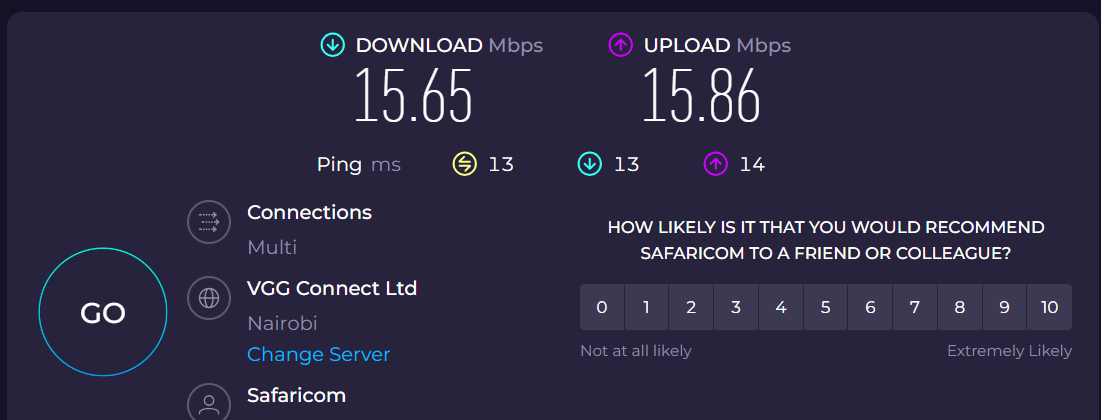Click the Safaricom user profile icon

pyautogui.click(x=209, y=403)
